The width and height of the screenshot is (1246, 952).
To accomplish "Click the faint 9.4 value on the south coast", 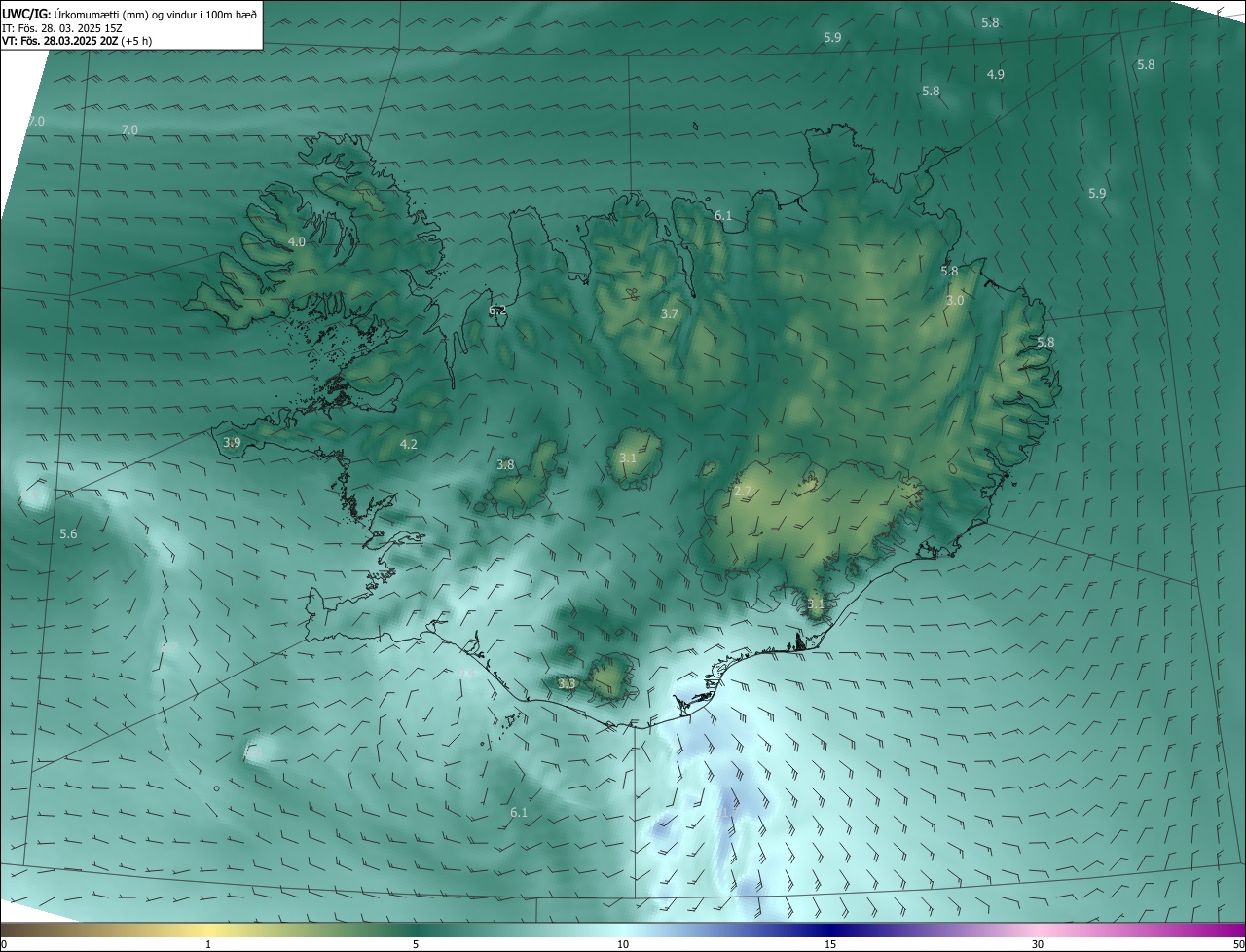I will (x=466, y=674).
